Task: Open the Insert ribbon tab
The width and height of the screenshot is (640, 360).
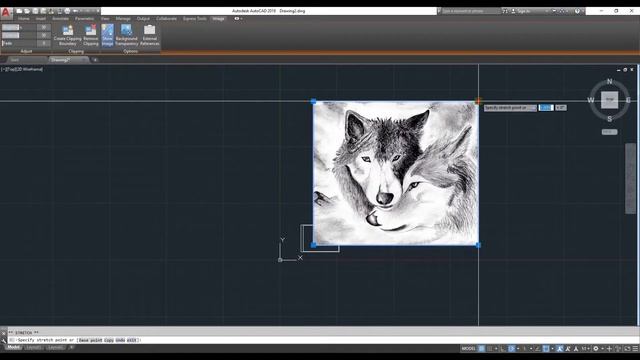Action: tap(41, 19)
